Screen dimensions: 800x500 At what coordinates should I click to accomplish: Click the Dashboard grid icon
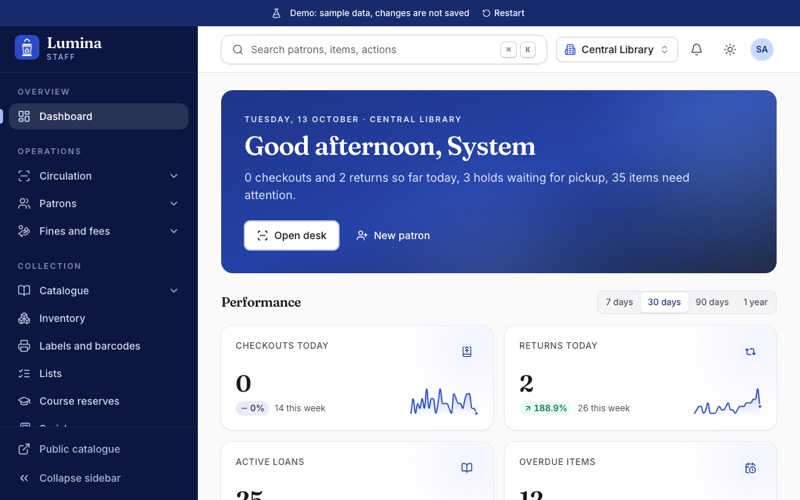click(x=24, y=116)
